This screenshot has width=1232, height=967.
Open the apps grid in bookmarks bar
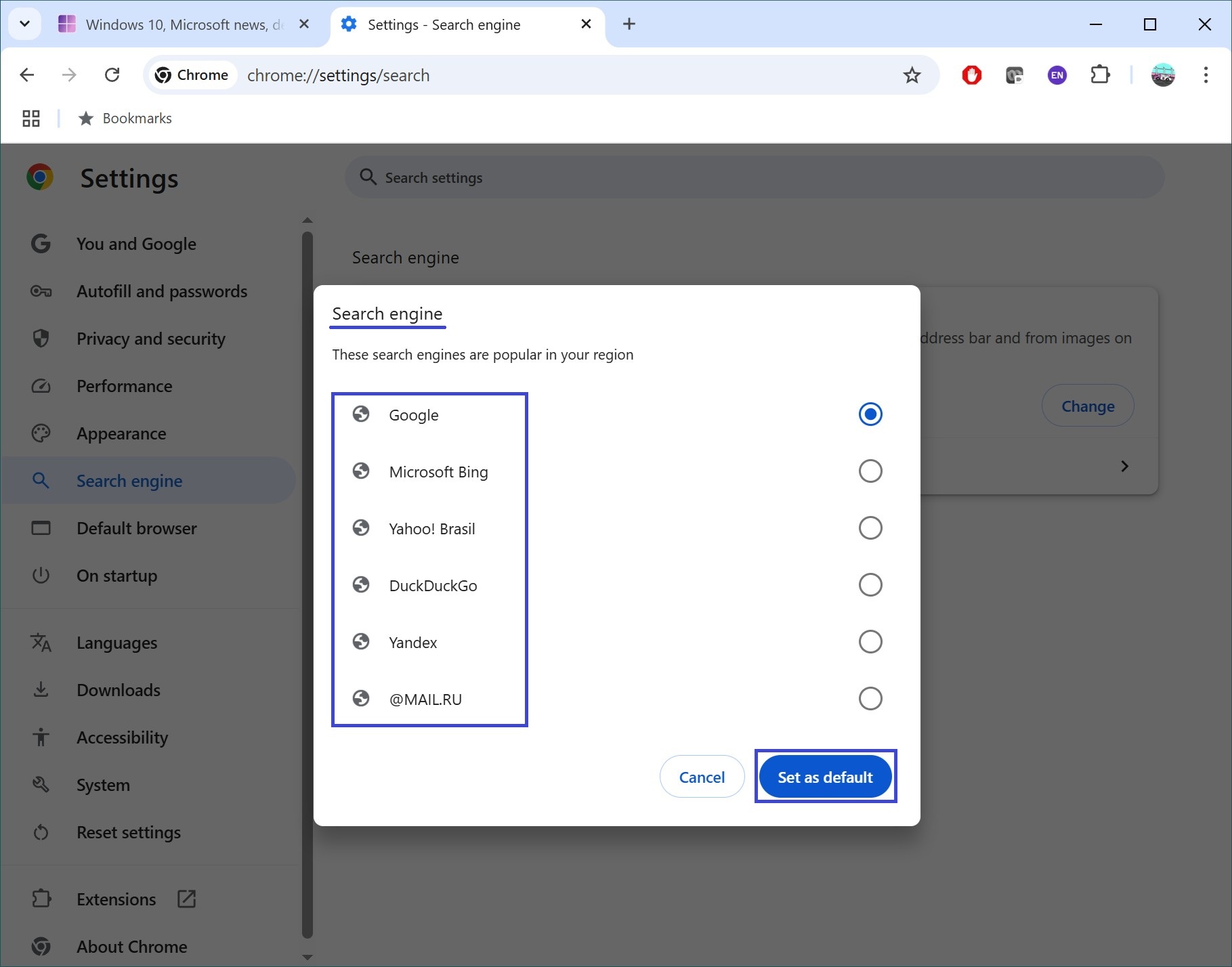click(x=31, y=119)
